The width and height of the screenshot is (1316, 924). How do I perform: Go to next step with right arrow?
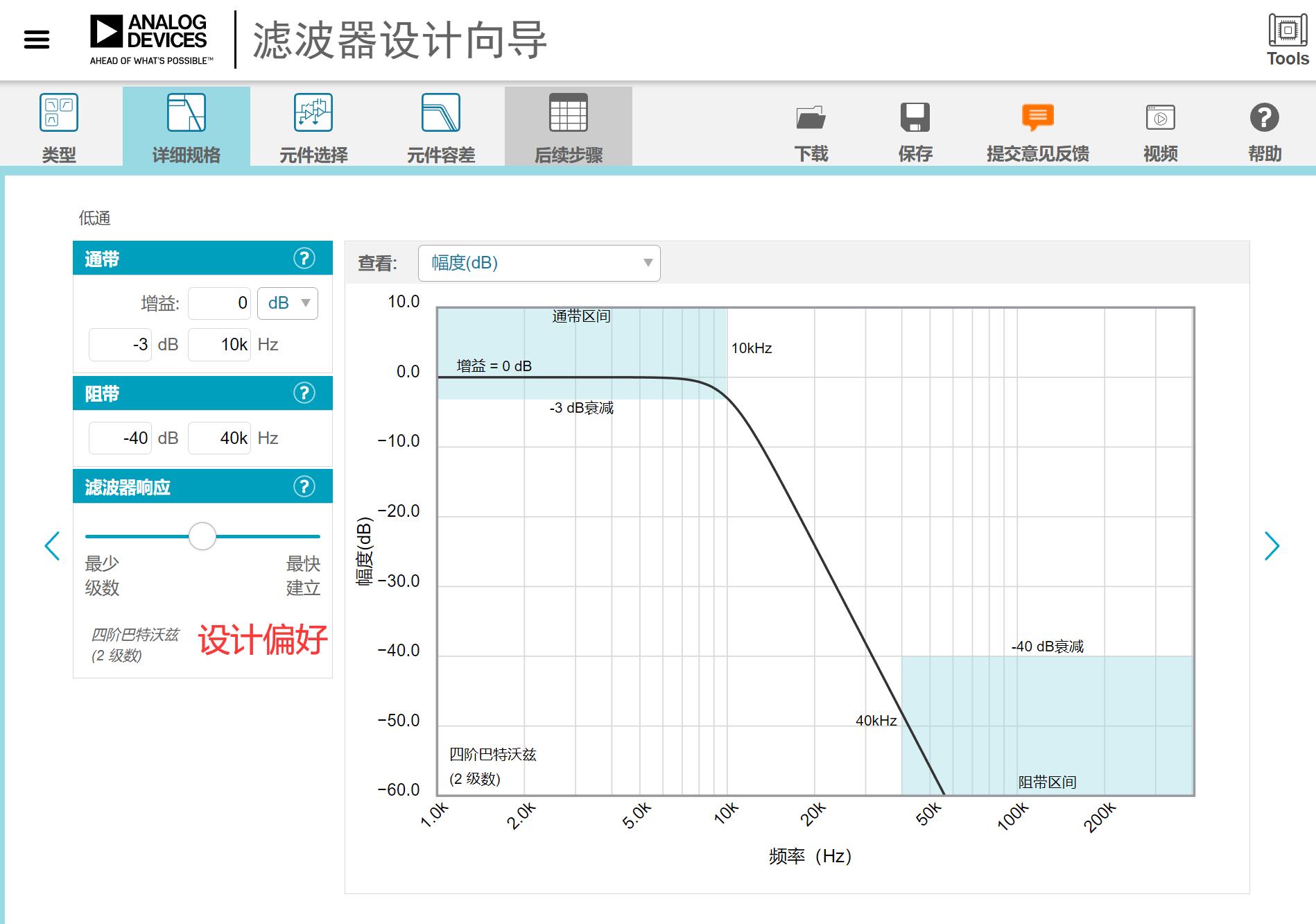tap(1271, 546)
